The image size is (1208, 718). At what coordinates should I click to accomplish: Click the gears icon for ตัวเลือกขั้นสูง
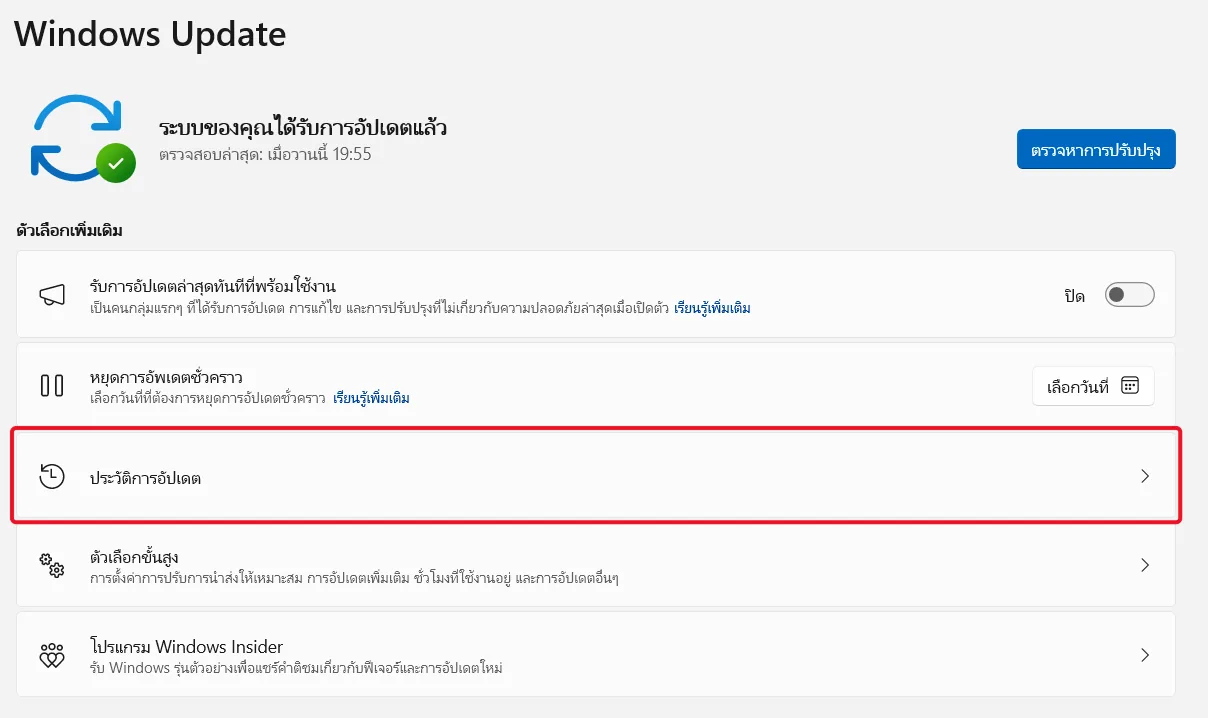click(x=52, y=565)
